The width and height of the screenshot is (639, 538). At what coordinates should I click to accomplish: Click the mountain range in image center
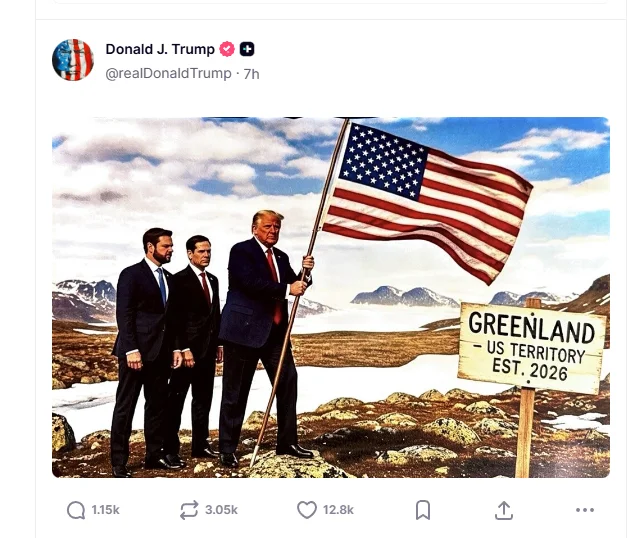pos(403,296)
